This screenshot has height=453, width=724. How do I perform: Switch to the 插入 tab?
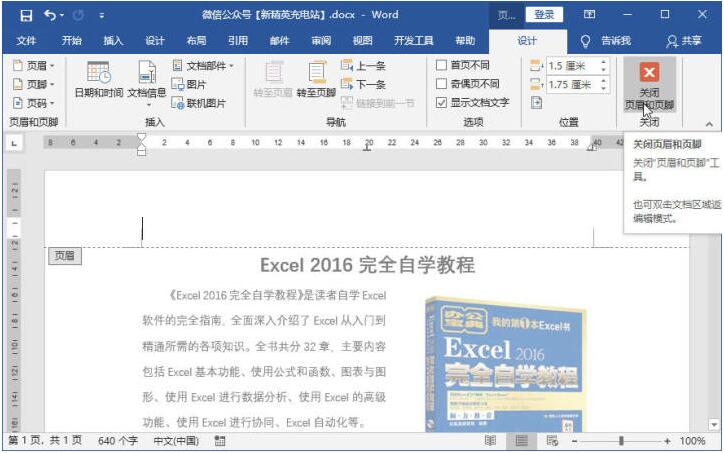(113, 41)
